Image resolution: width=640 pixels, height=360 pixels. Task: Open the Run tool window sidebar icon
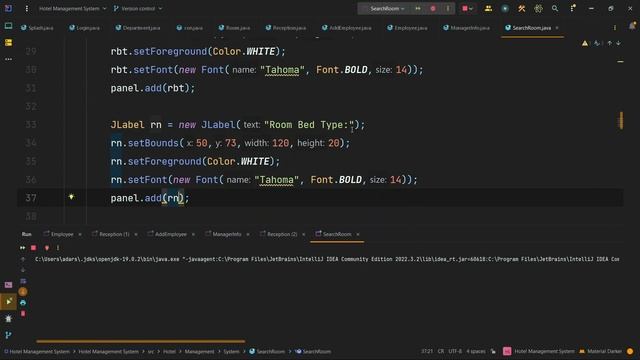8,302
